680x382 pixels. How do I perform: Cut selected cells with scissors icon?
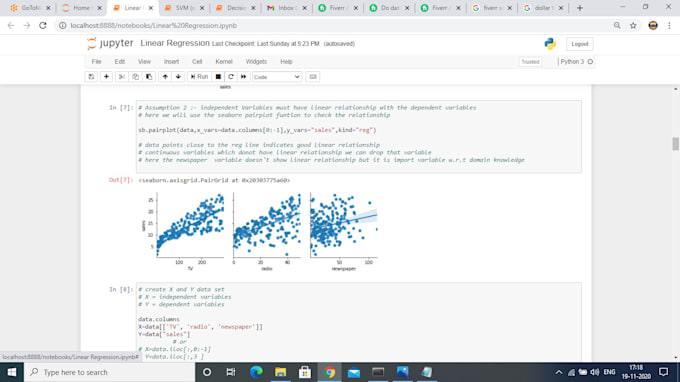(x=122, y=77)
